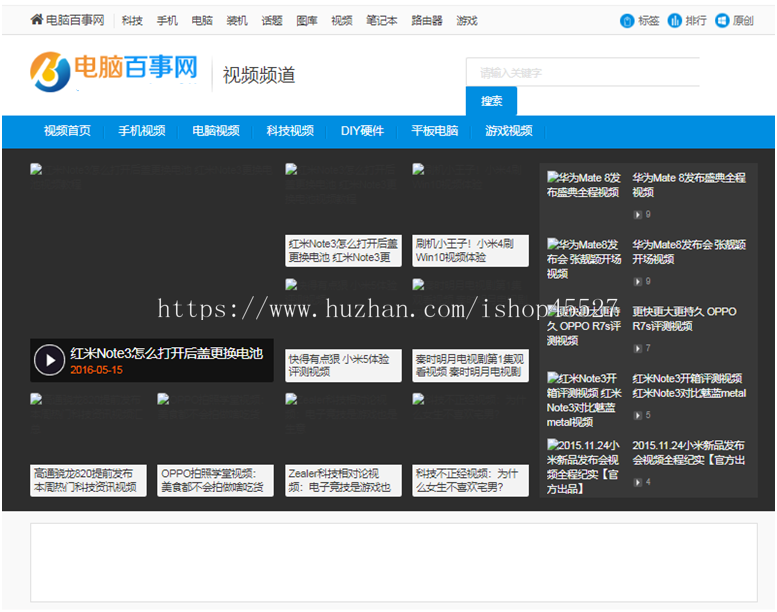Click 2015.11.24小米新品发布会 sidebar thumbnail
Viewport: 777px width, 612px height.
click(x=584, y=467)
